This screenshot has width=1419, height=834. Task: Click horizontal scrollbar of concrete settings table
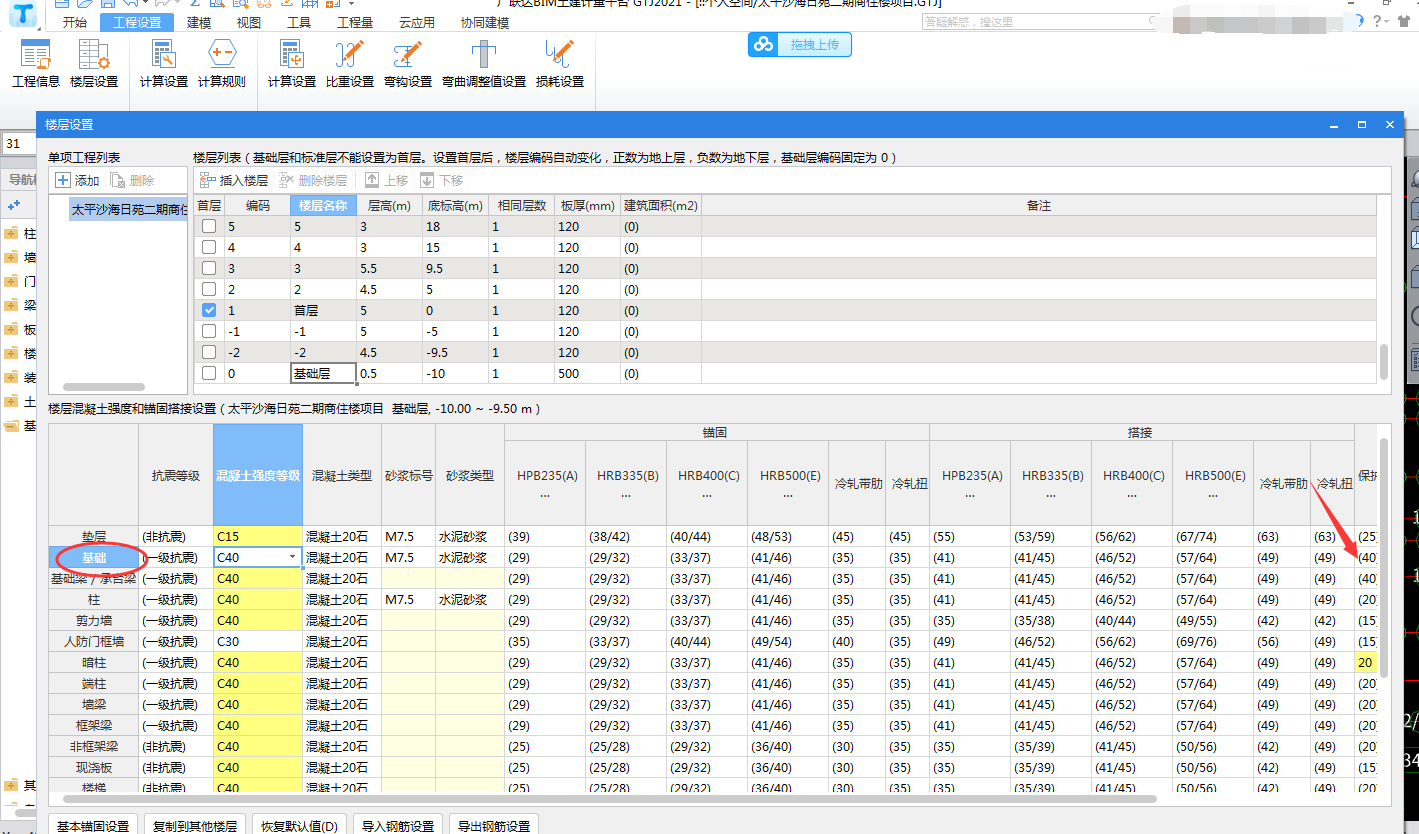(x=609, y=799)
